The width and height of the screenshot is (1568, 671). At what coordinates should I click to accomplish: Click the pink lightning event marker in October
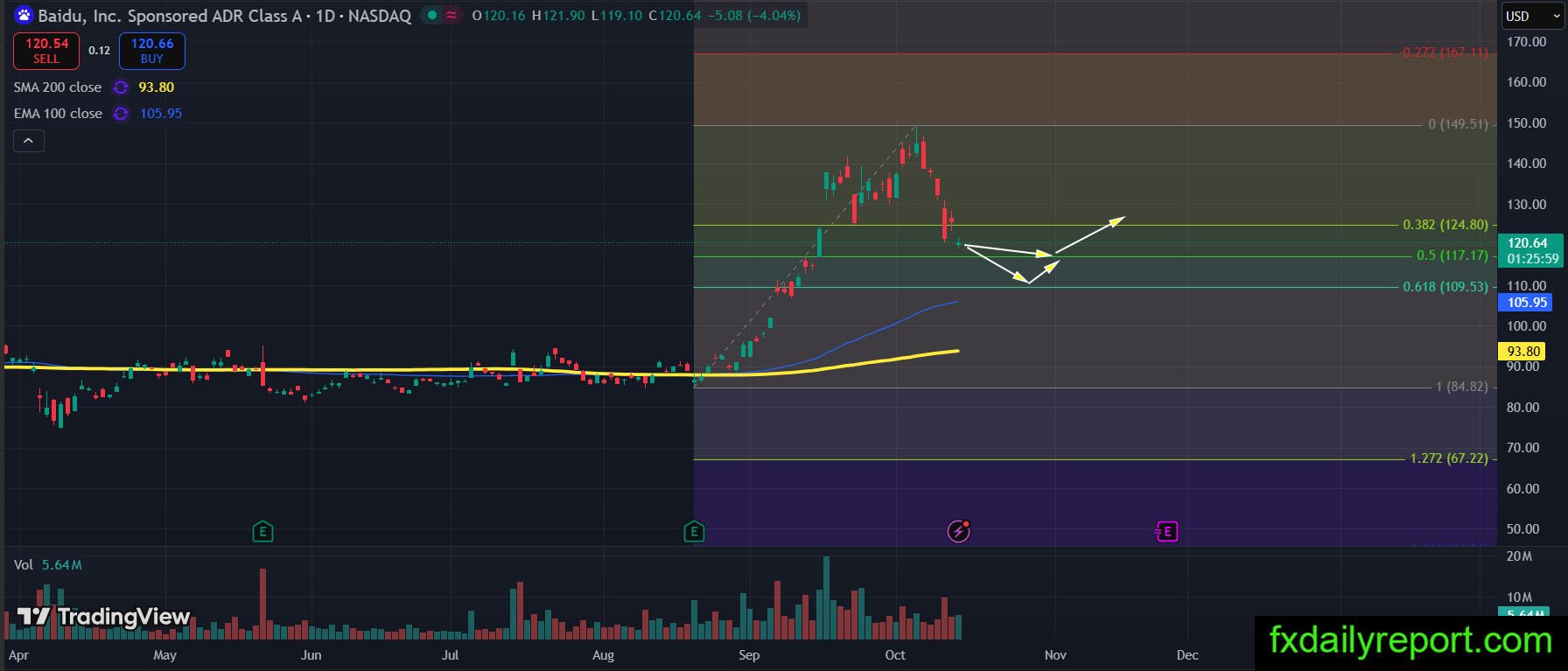pyautogui.click(x=959, y=530)
